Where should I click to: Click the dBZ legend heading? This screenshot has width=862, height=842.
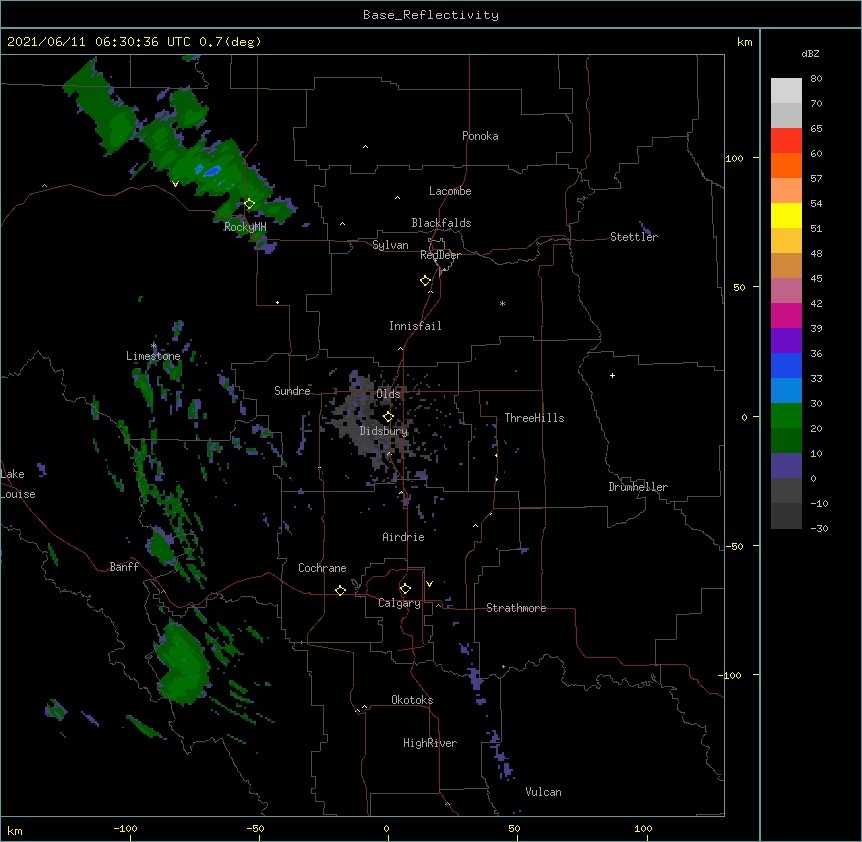[x=810, y=53]
